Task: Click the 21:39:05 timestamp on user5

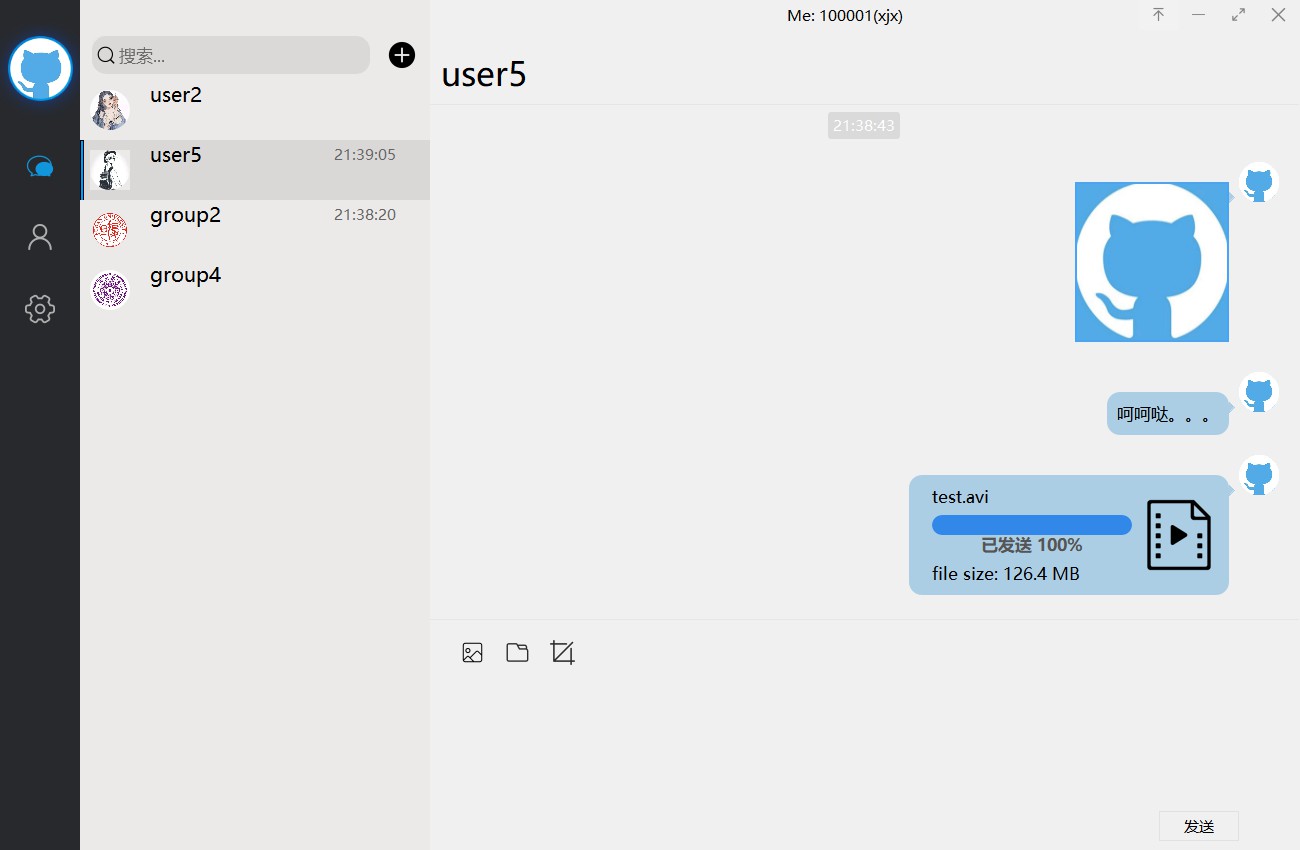Action: 365,155
